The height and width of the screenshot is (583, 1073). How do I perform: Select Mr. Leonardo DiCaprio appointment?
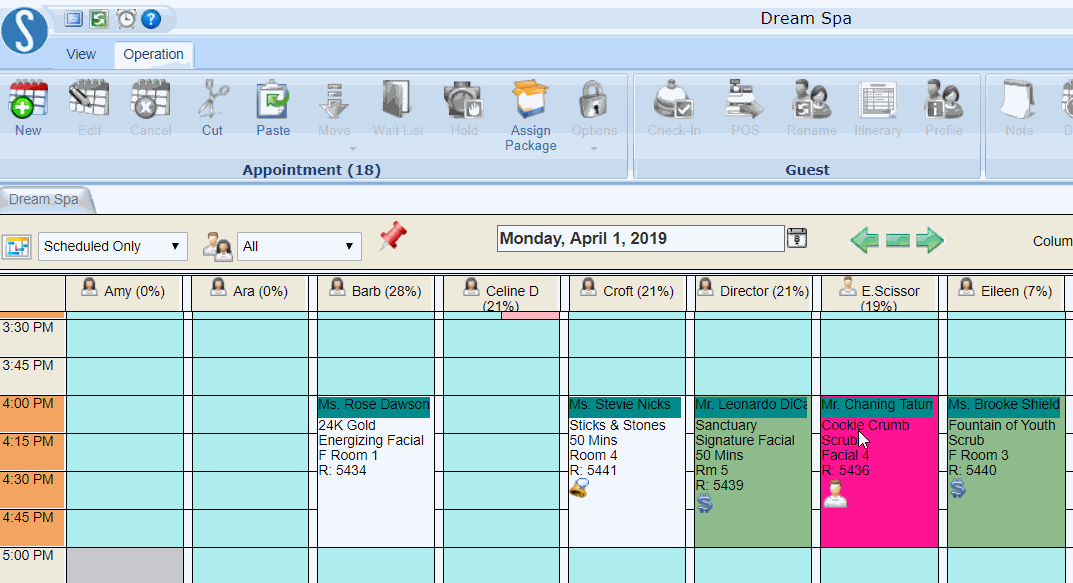point(753,471)
